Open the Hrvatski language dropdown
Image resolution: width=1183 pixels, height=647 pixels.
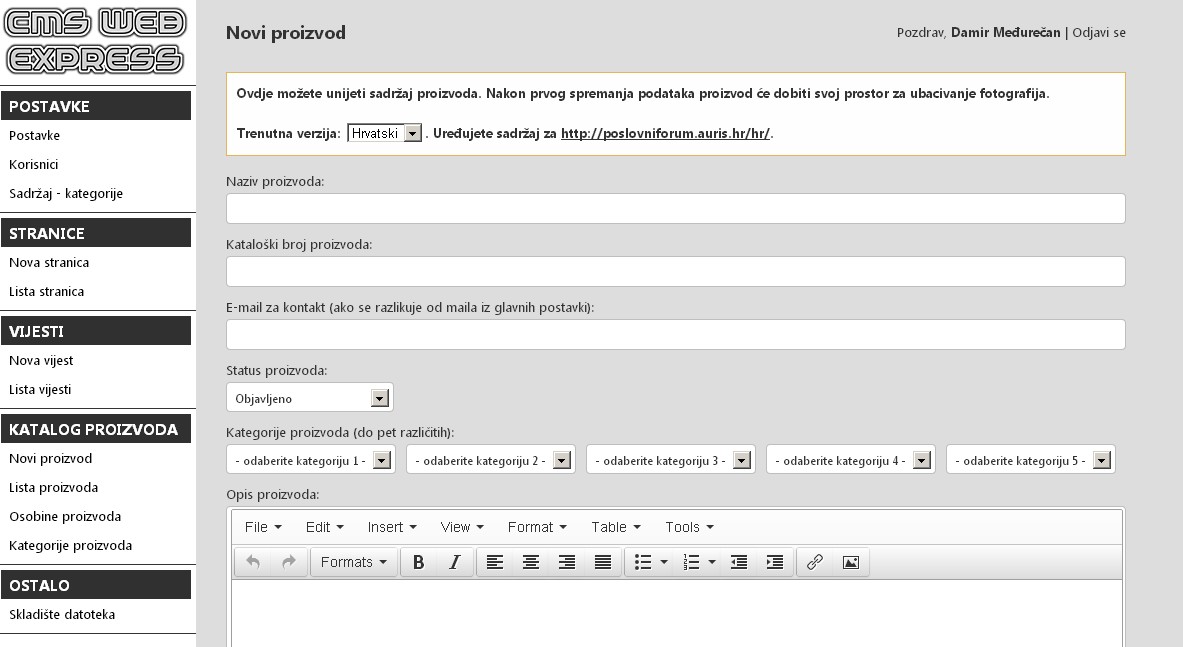pos(385,133)
